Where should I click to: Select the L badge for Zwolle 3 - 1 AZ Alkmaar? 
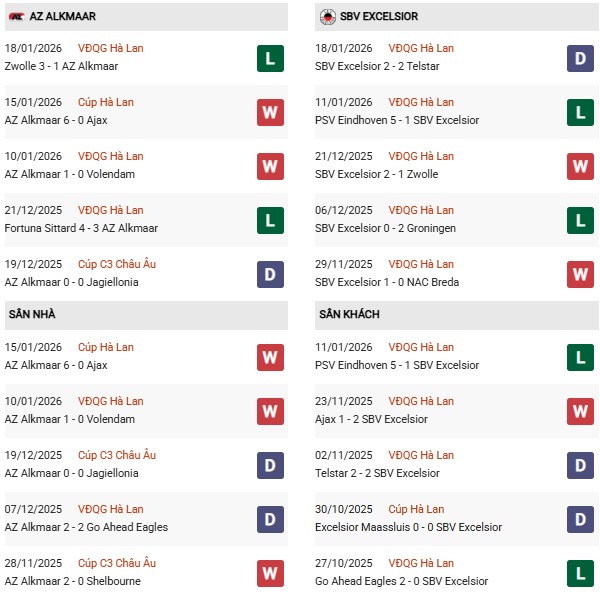coord(269,58)
